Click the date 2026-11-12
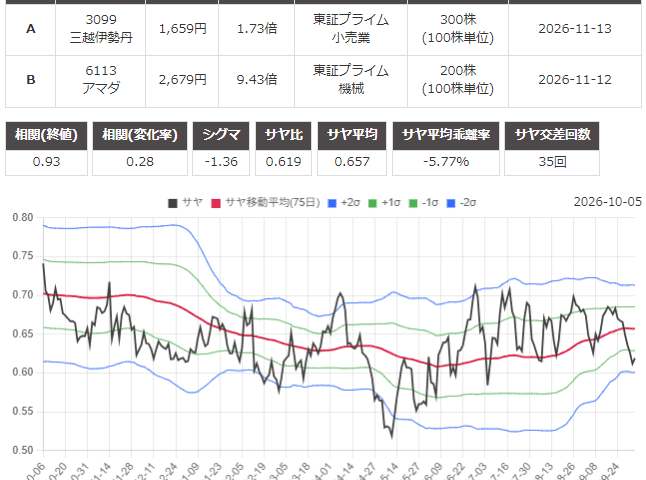Image resolution: width=646 pixels, height=480 pixels. coord(575,80)
